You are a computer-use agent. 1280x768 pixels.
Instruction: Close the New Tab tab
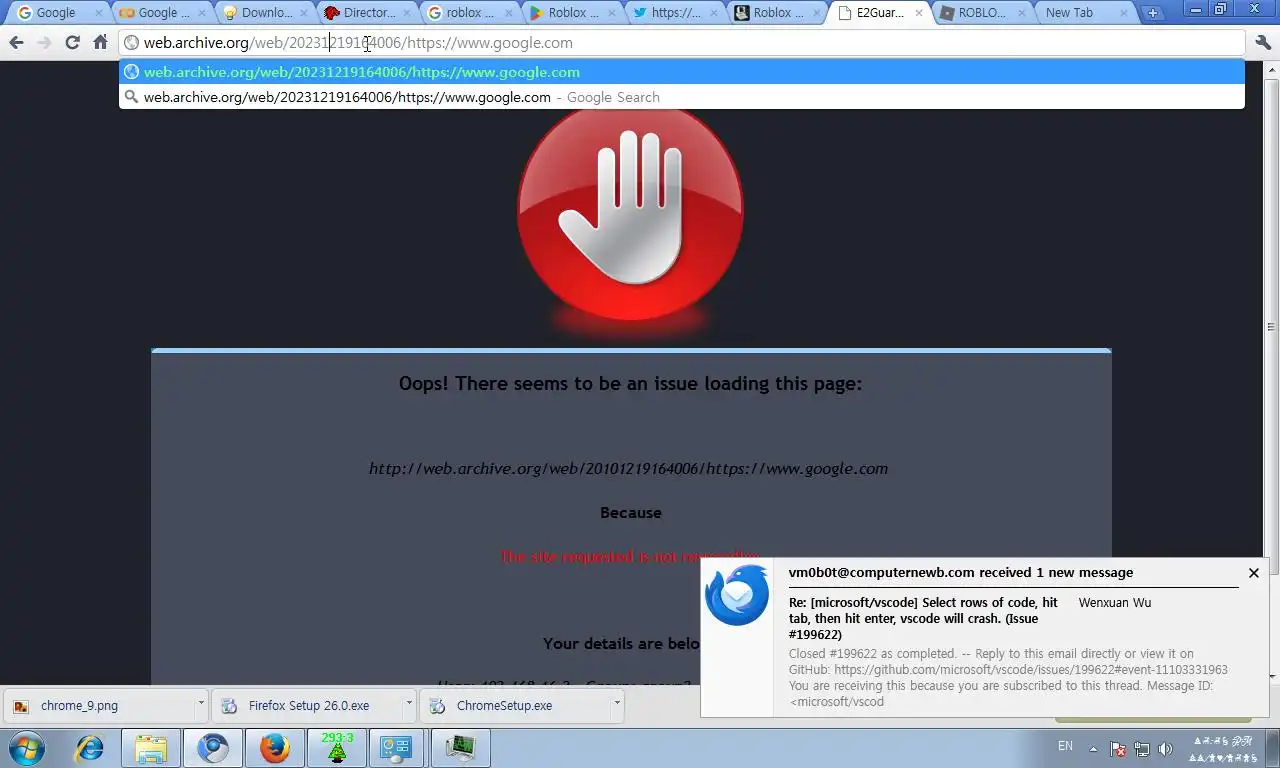click(x=1123, y=13)
